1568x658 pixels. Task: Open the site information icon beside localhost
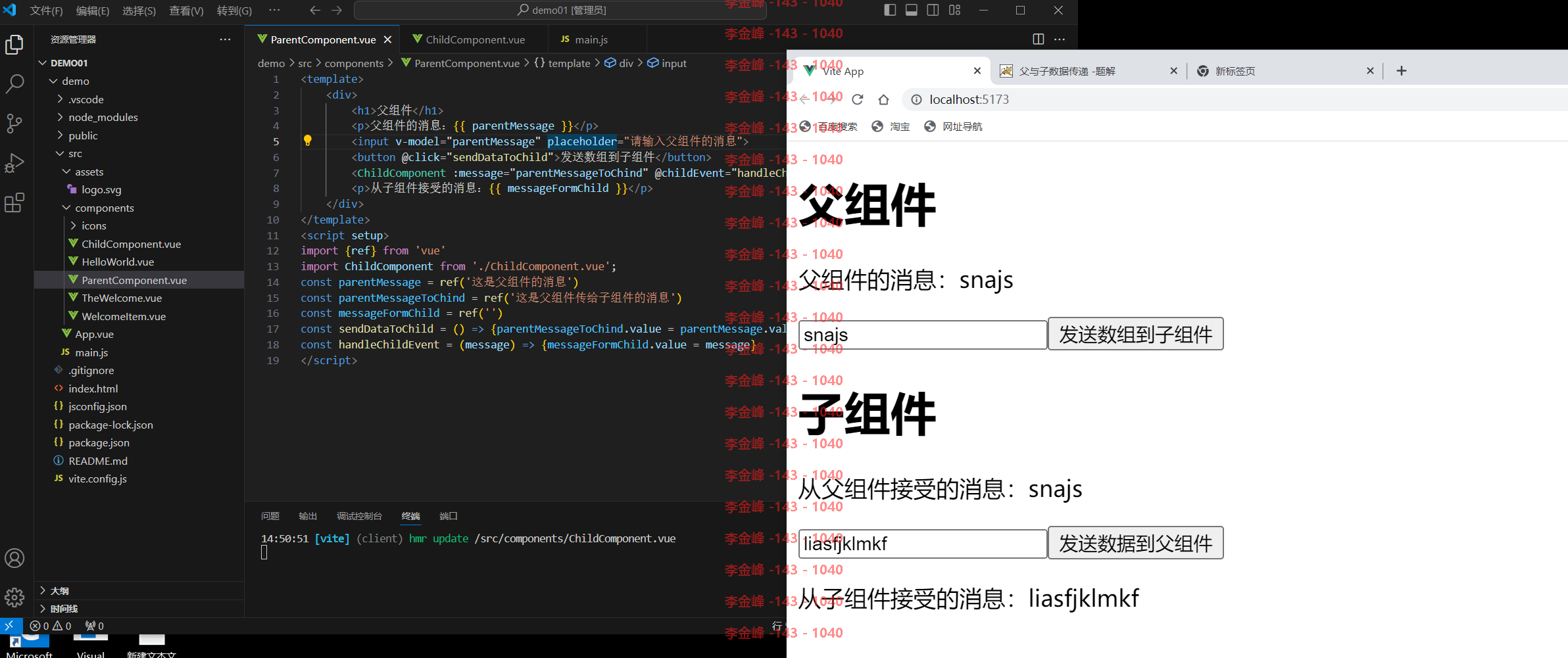pos(916,99)
